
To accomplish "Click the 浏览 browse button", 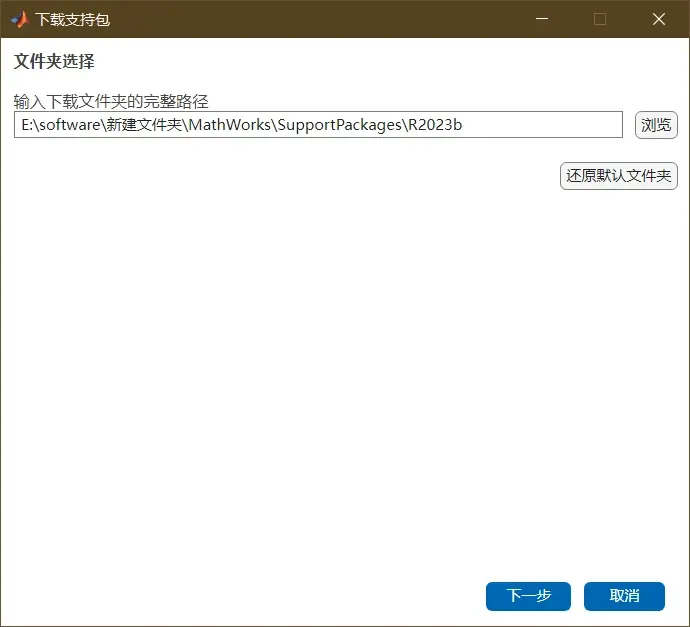I will (656, 125).
